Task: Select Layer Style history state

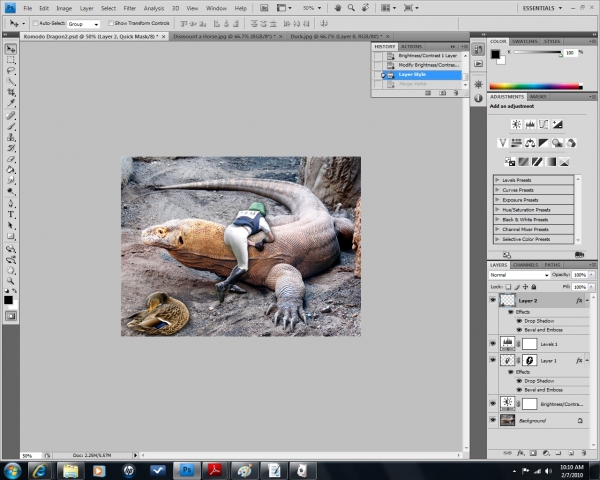Action: (423, 75)
